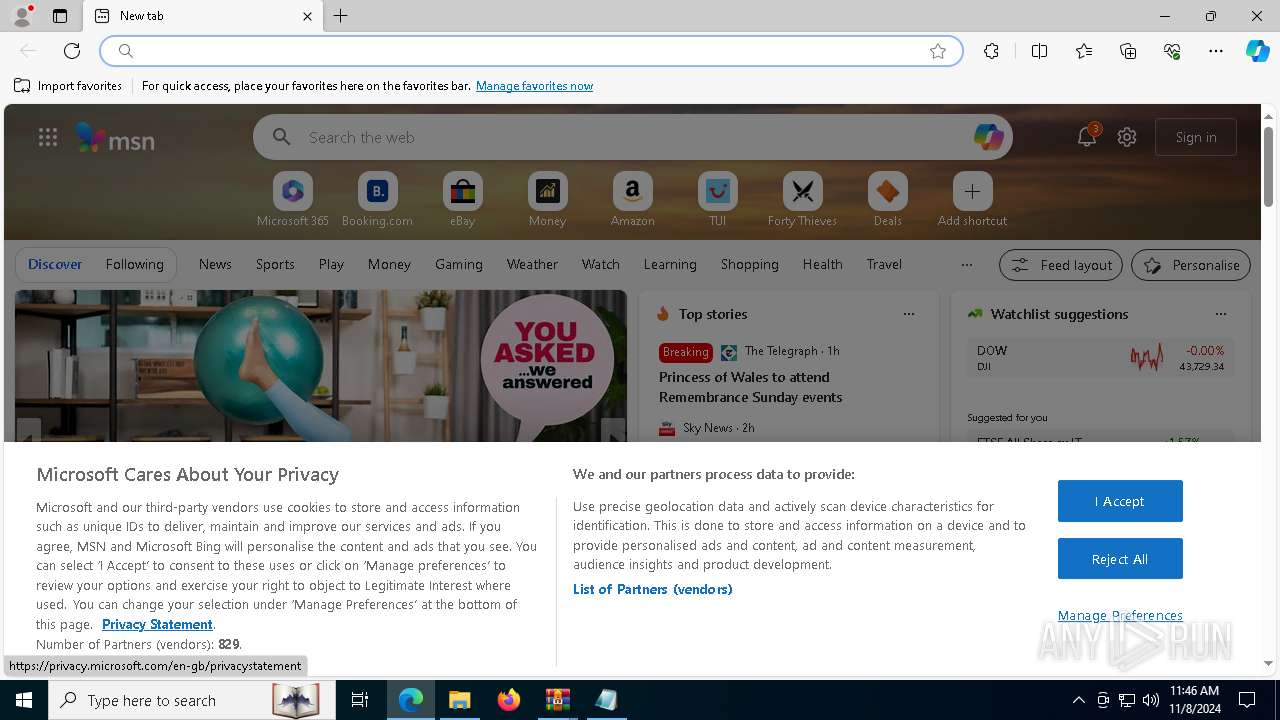Open the Extensions puzzle icon
The width and height of the screenshot is (1280, 720).
tap(991, 51)
